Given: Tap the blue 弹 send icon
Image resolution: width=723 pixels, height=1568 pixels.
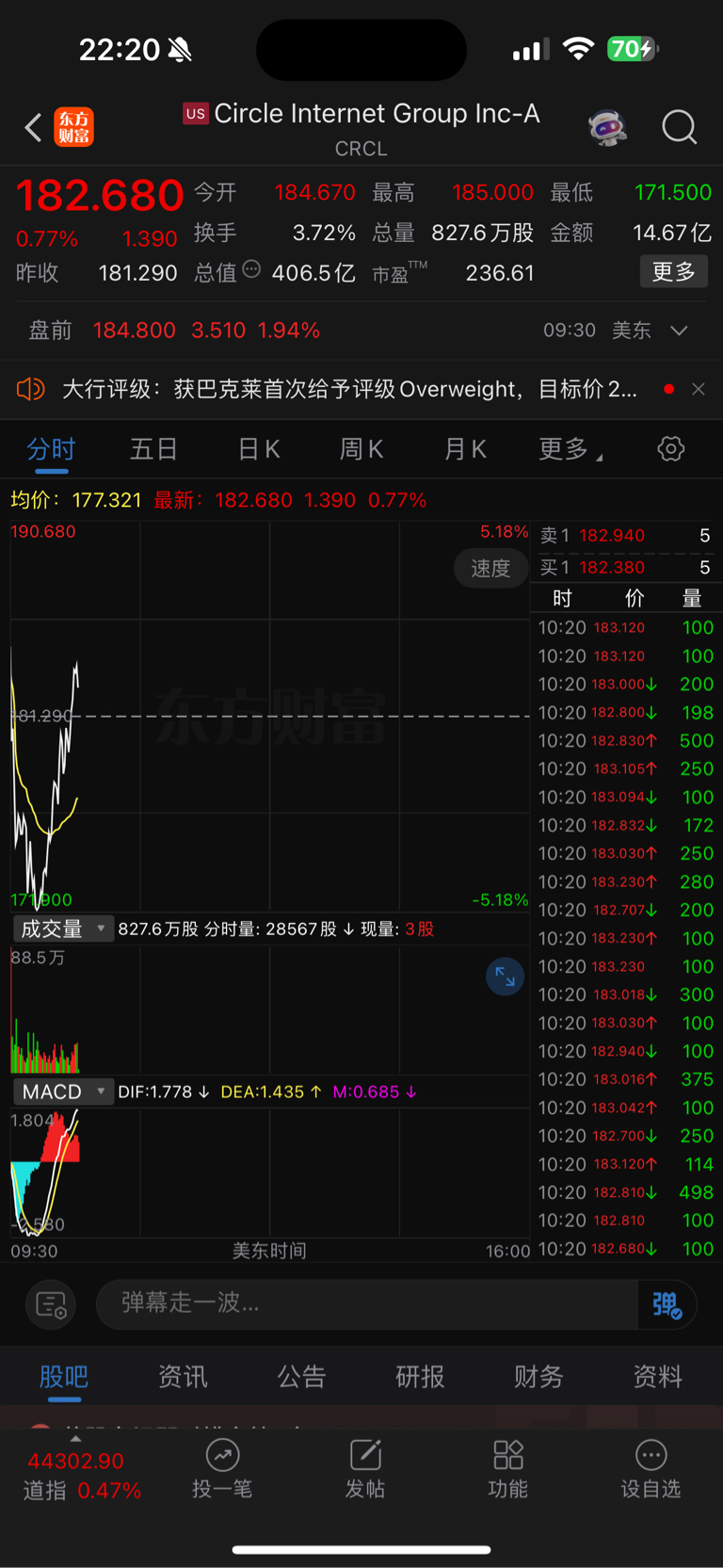Looking at the screenshot, I should click(667, 1304).
